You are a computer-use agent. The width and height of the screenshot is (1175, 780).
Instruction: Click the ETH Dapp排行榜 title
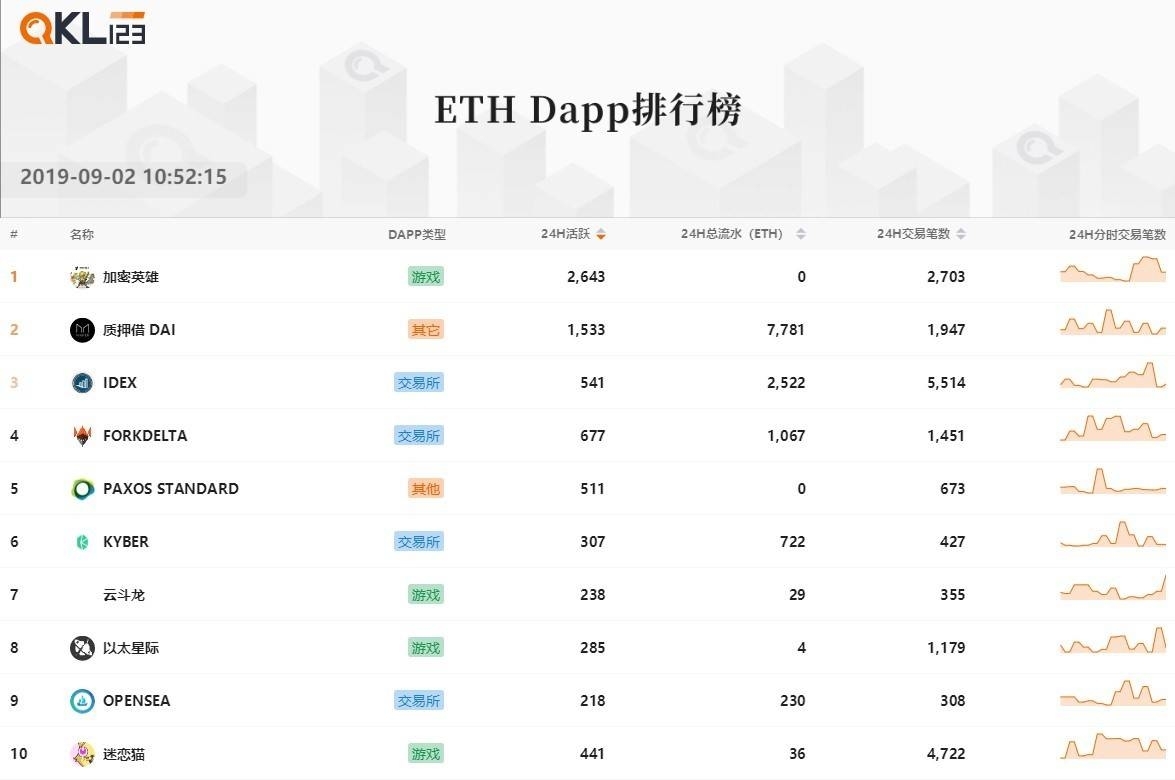click(x=588, y=110)
